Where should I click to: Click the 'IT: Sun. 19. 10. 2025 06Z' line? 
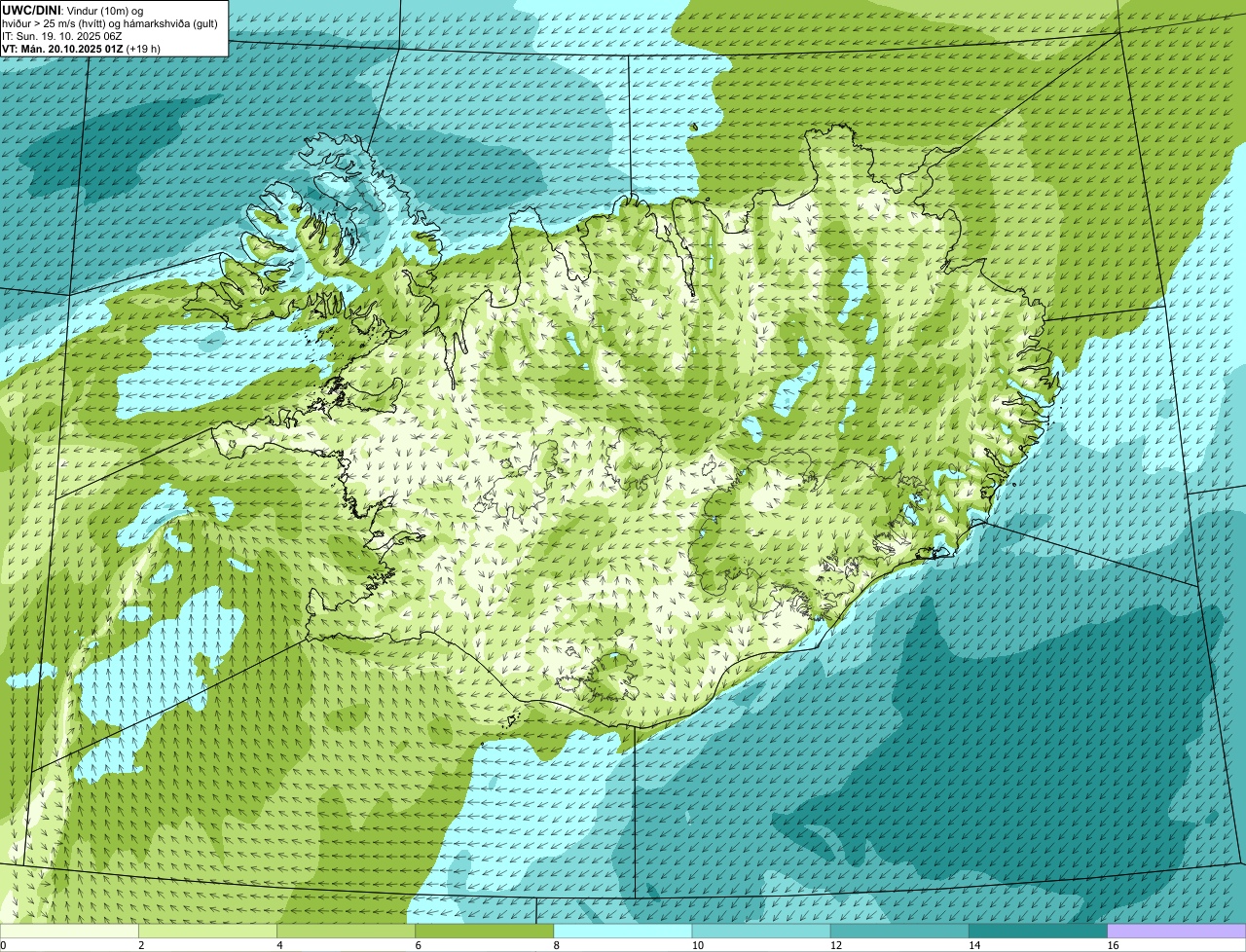pyautogui.click(x=61, y=36)
